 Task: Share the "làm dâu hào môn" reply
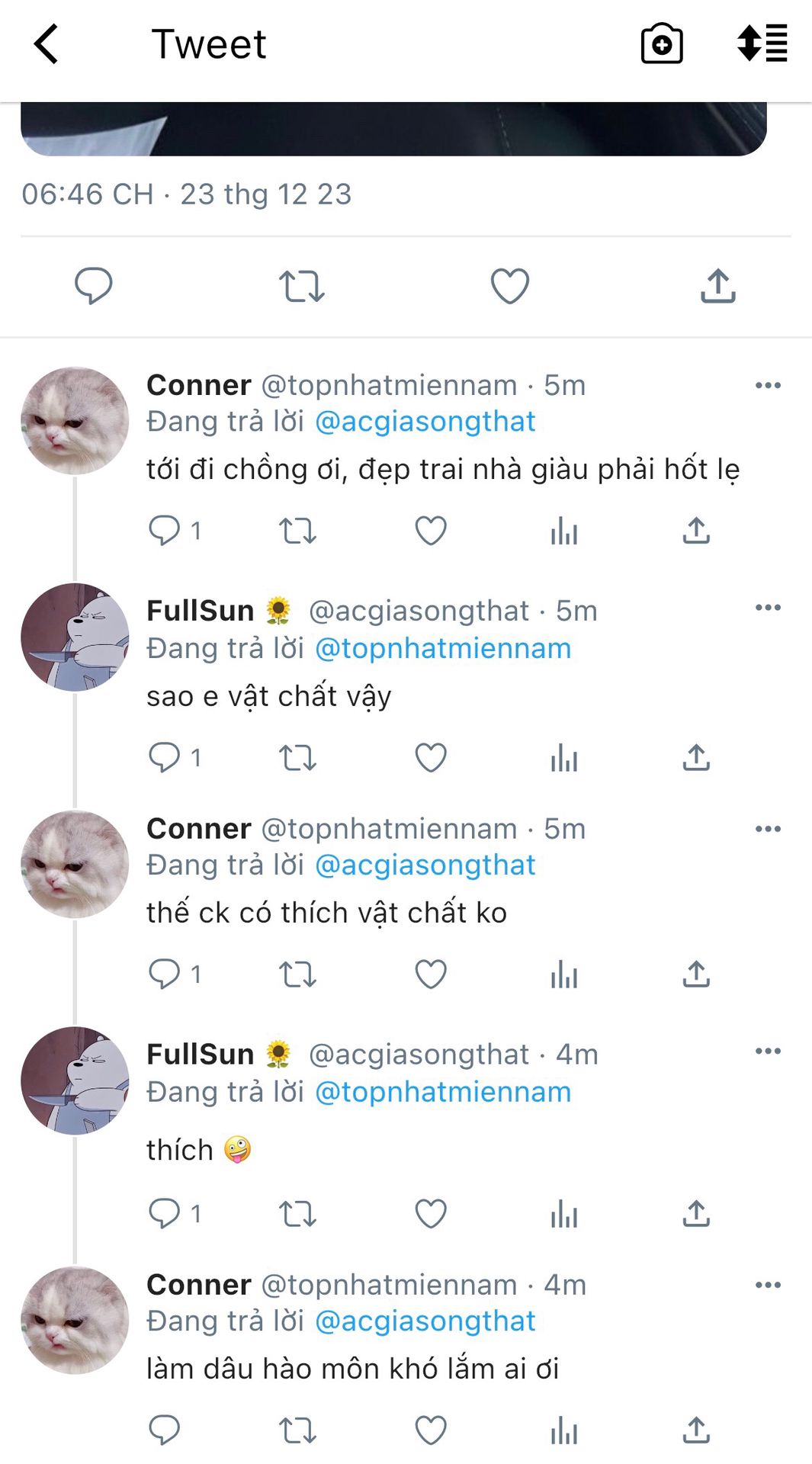[695, 1430]
